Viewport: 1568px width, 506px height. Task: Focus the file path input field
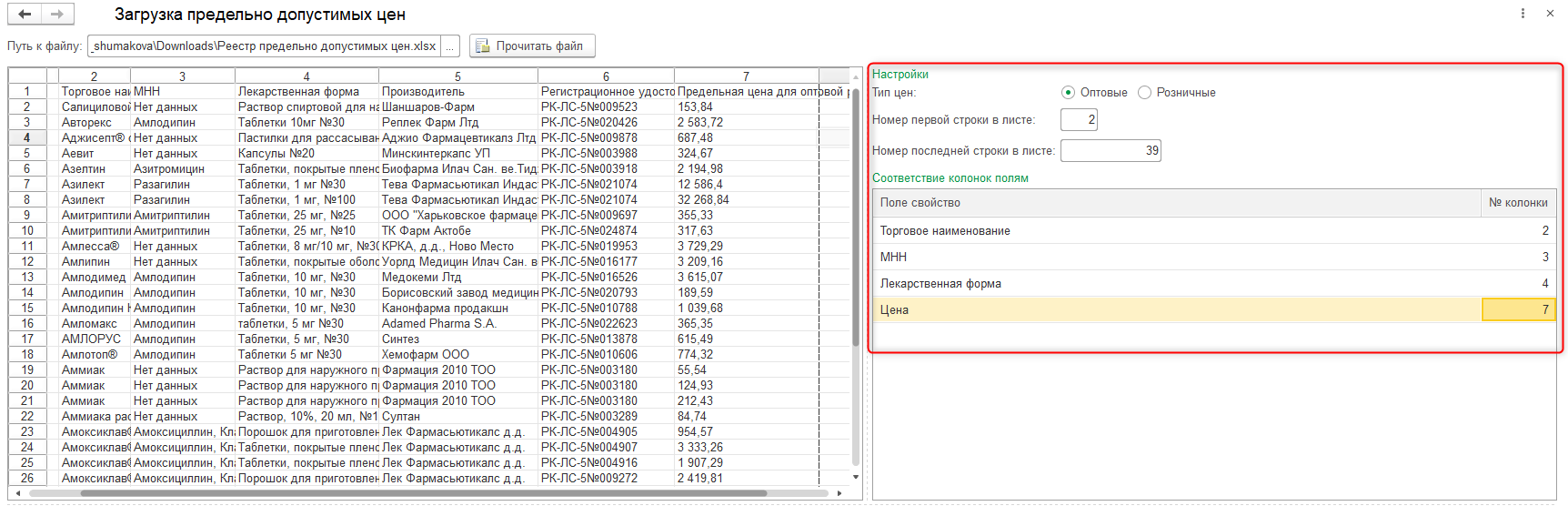pyautogui.click(x=264, y=46)
